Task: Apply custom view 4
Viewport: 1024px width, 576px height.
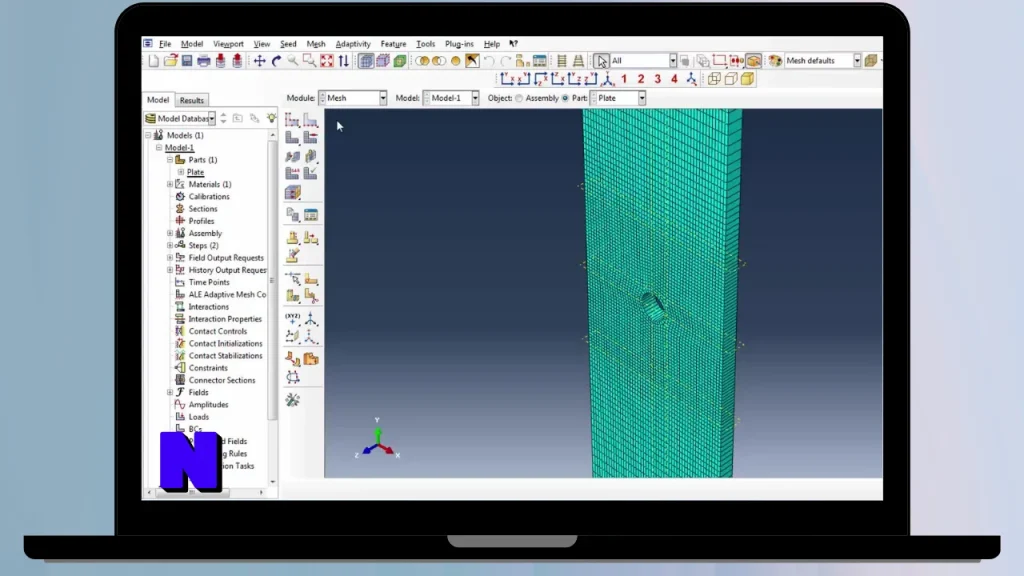Action: pyautogui.click(x=674, y=79)
